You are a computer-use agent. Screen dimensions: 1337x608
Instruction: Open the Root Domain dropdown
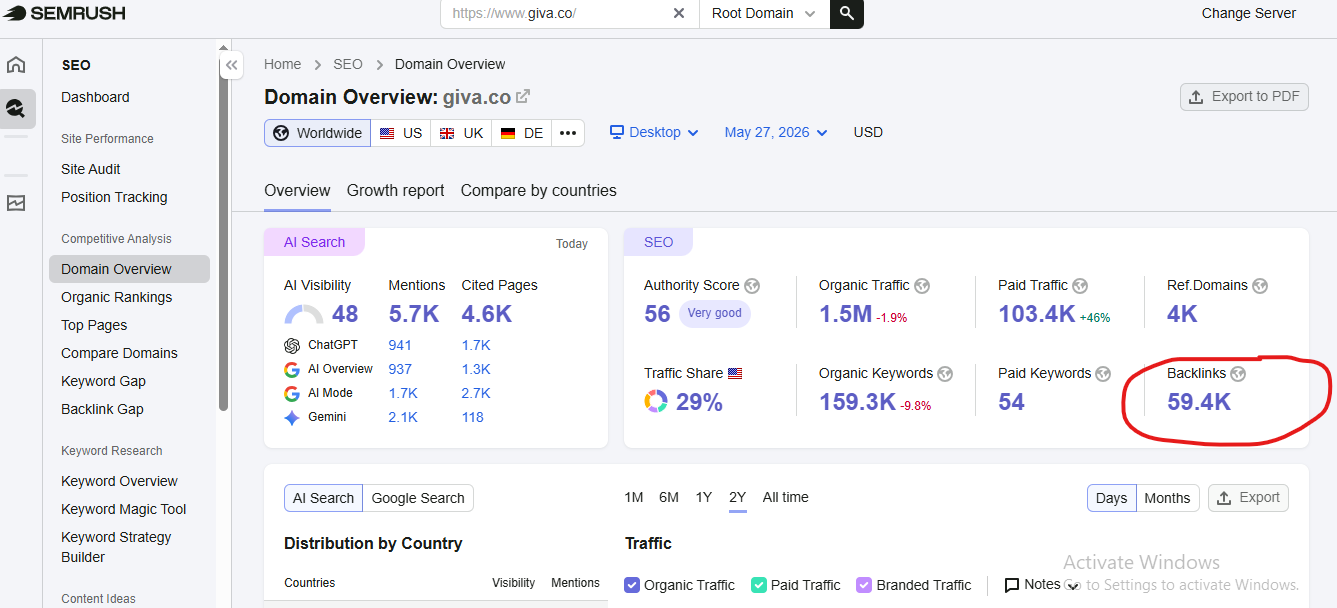(764, 13)
